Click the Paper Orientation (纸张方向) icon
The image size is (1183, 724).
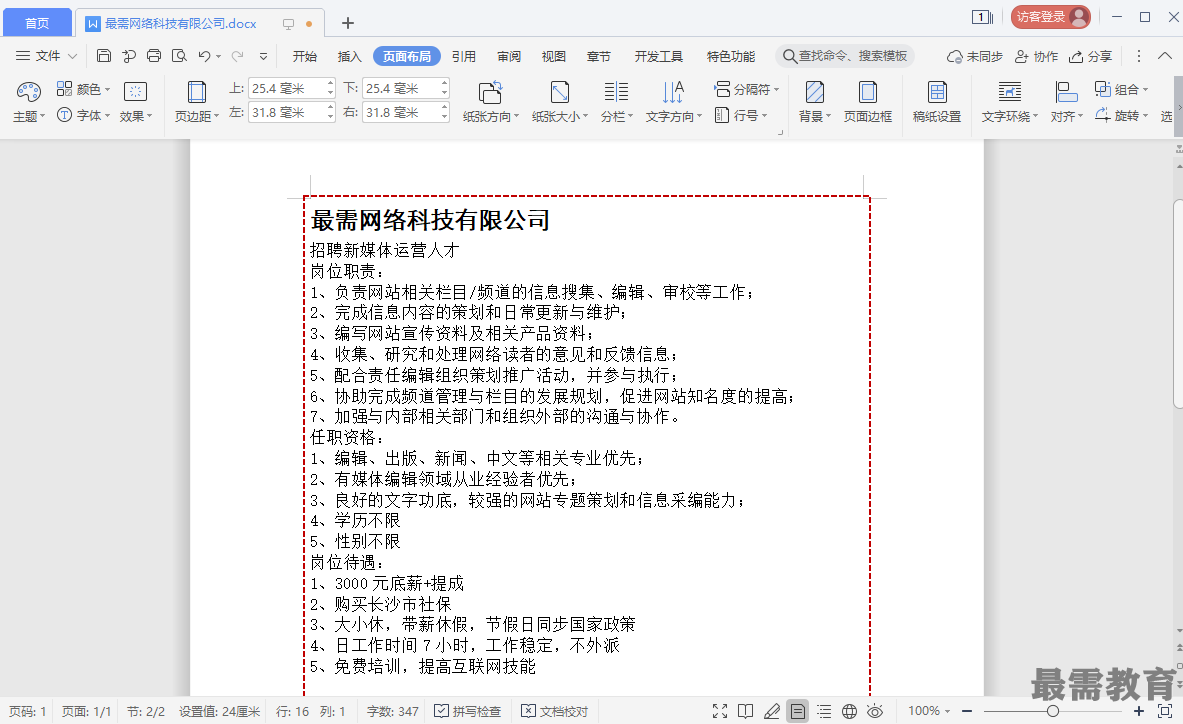click(x=490, y=92)
